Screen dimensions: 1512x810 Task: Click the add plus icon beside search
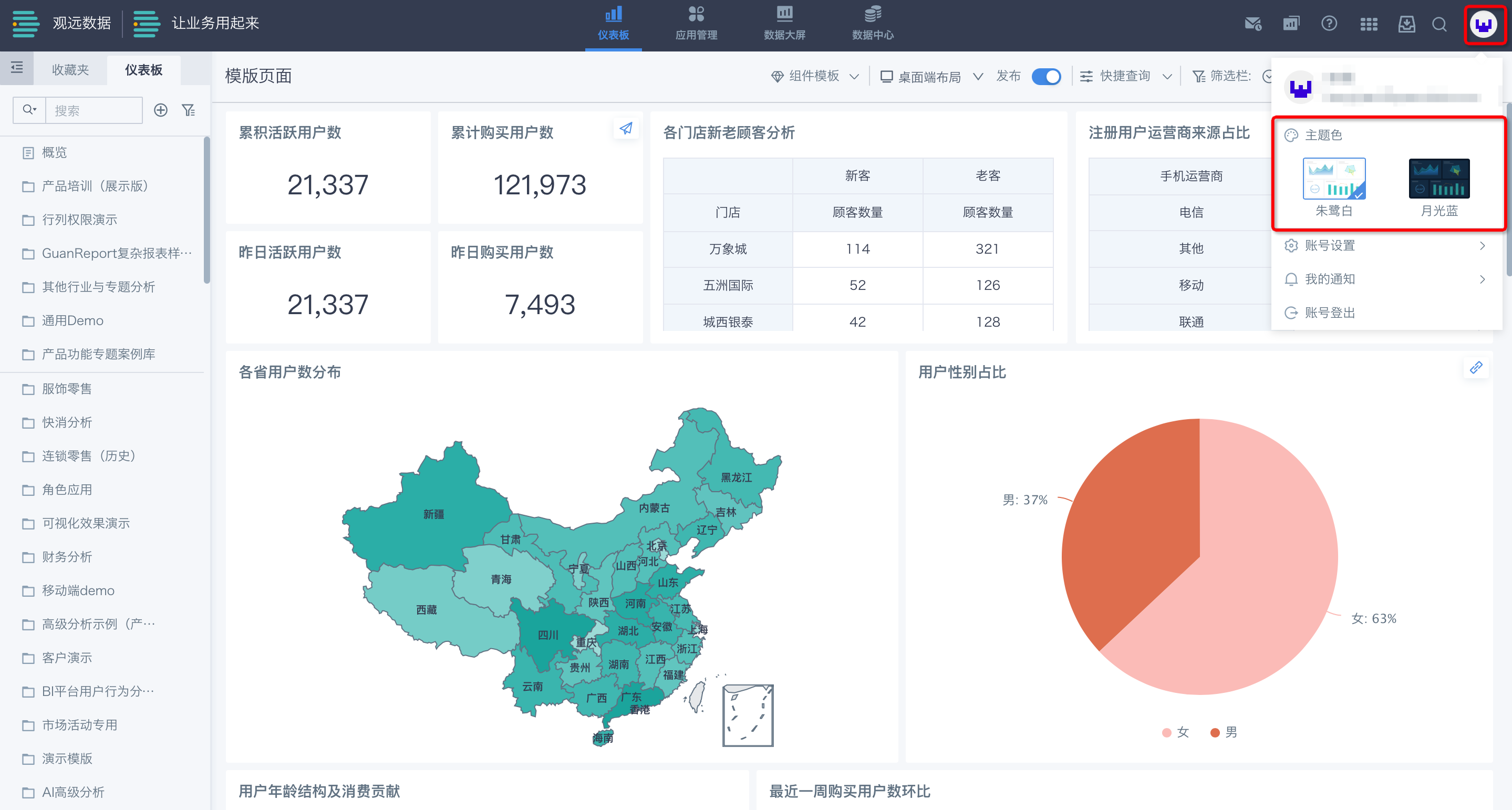click(160, 110)
